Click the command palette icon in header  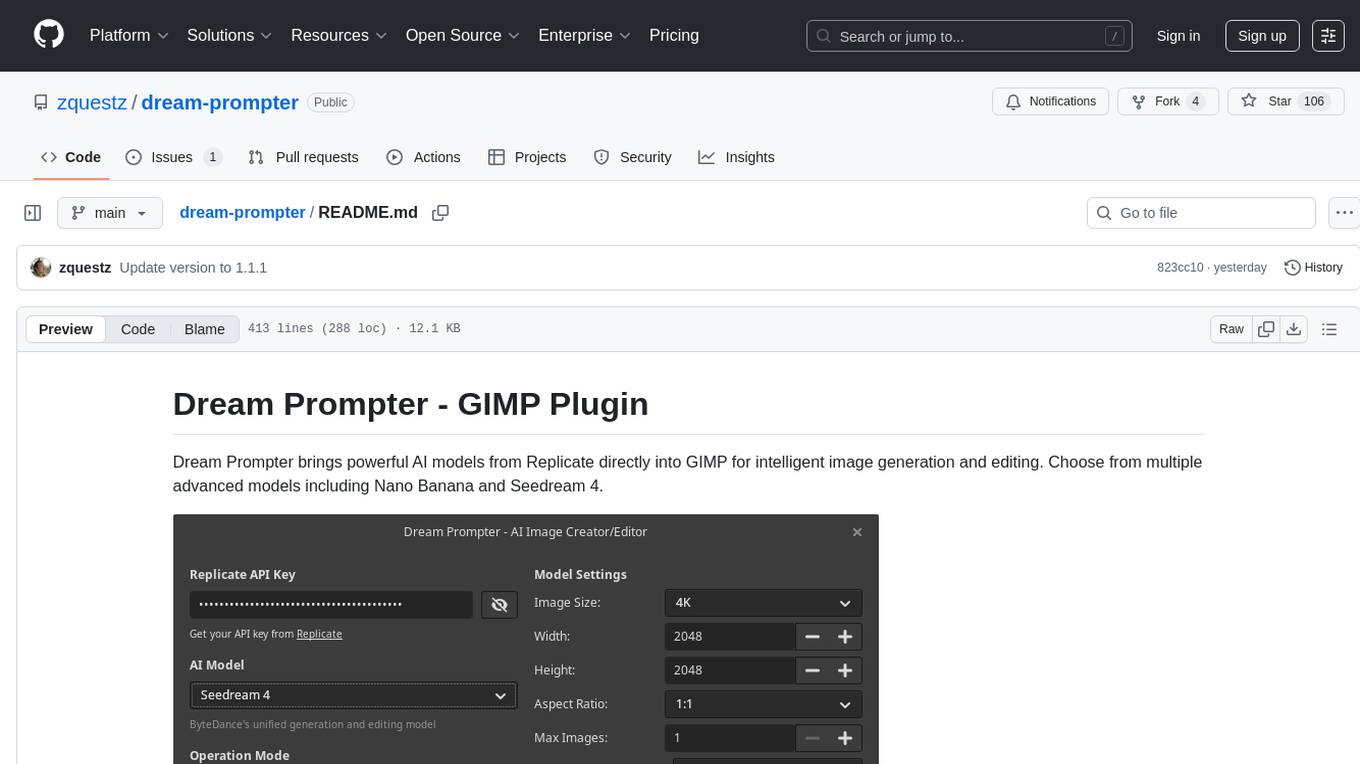point(1328,36)
